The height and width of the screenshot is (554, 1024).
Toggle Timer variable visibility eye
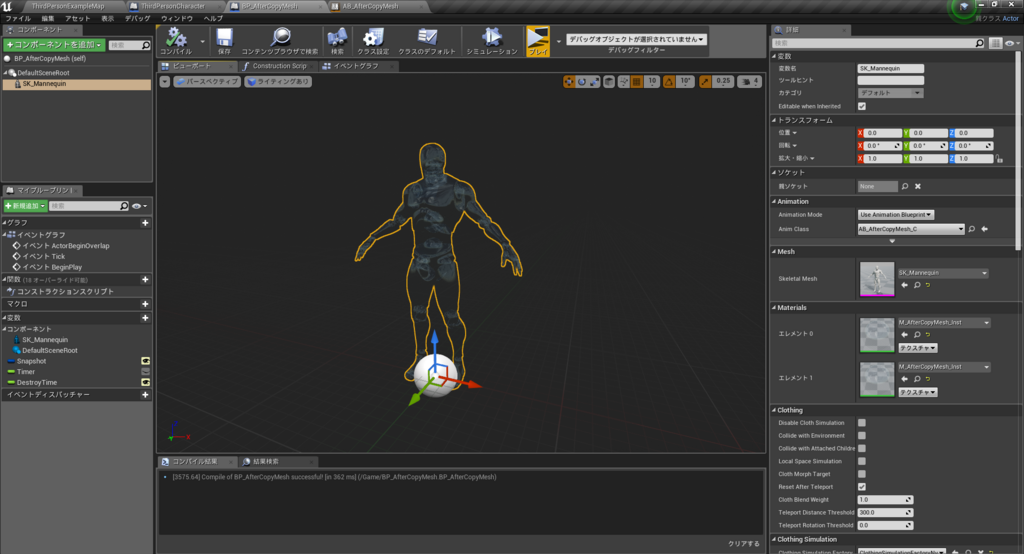[146, 372]
